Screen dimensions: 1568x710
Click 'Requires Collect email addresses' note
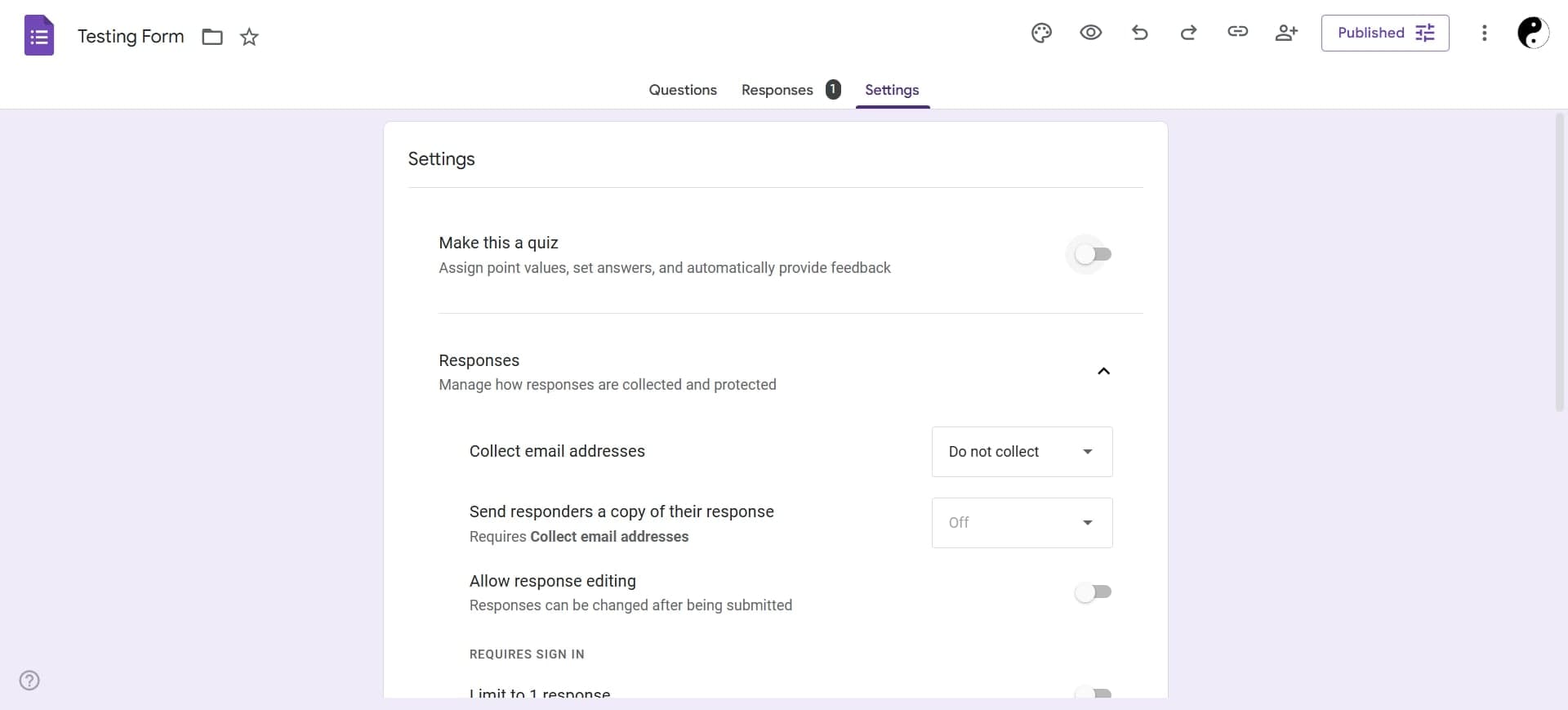coord(579,537)
